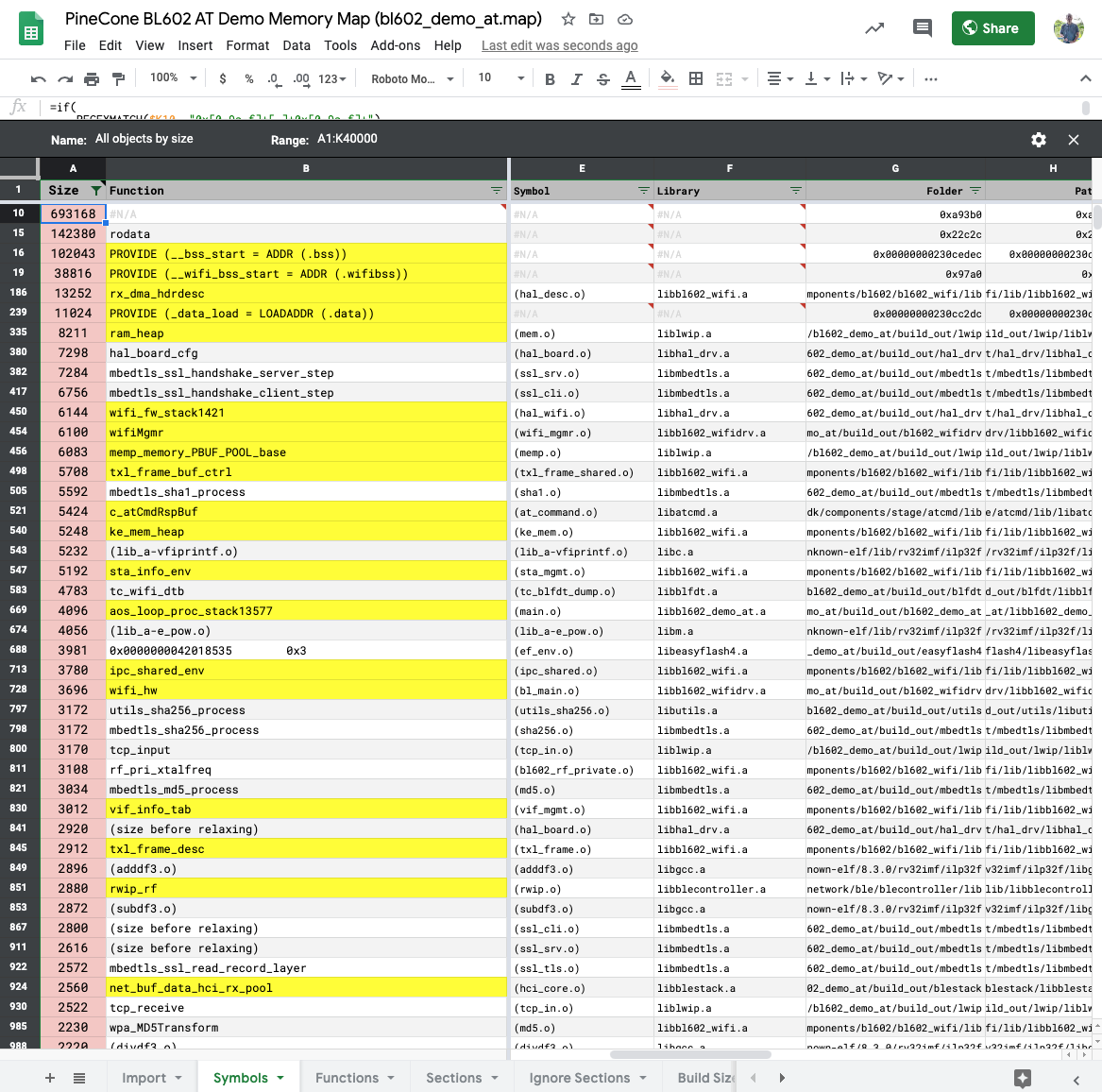
Task: Open the comment history icon
Action: pyautogui.click(x=922, y=28)
